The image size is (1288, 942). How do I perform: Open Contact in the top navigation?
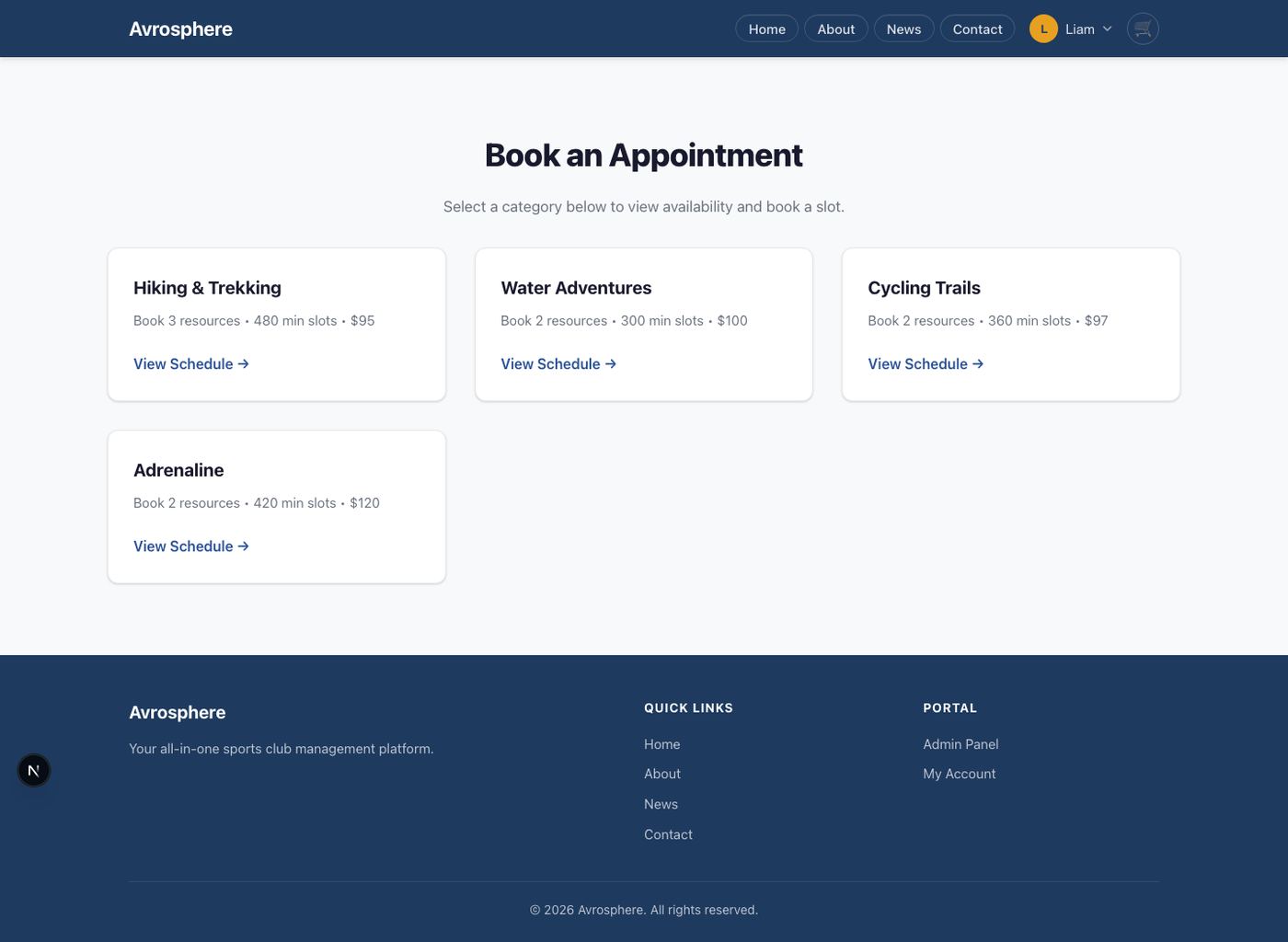pyautogui.click(x=977, y=29)
